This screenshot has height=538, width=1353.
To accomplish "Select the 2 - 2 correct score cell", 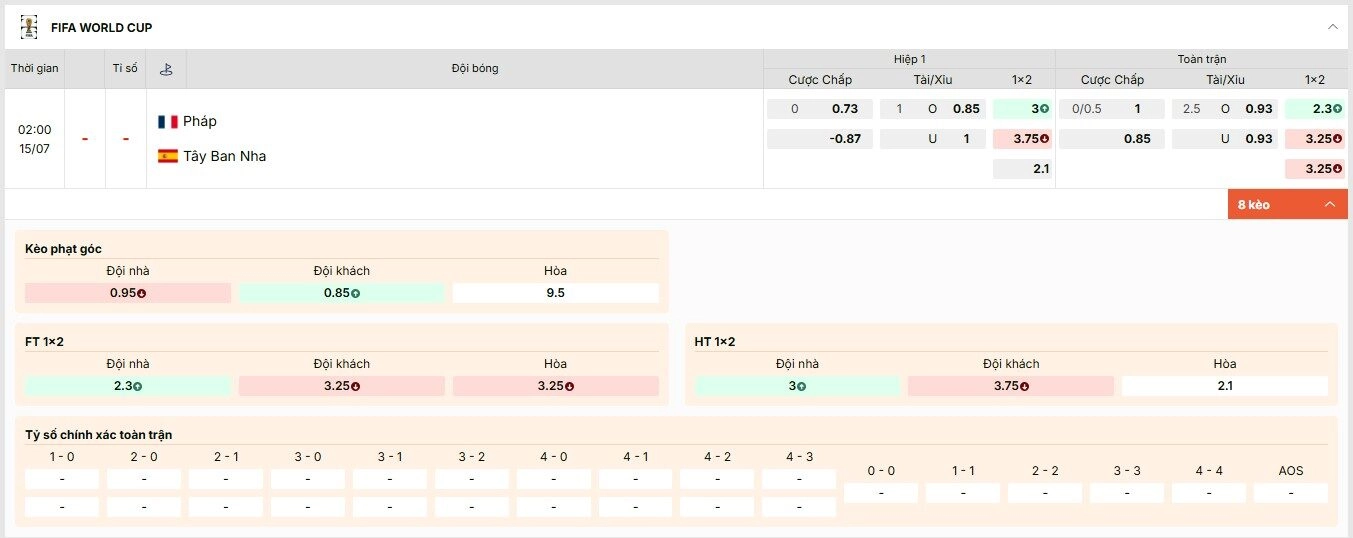I will [1045, 493].
